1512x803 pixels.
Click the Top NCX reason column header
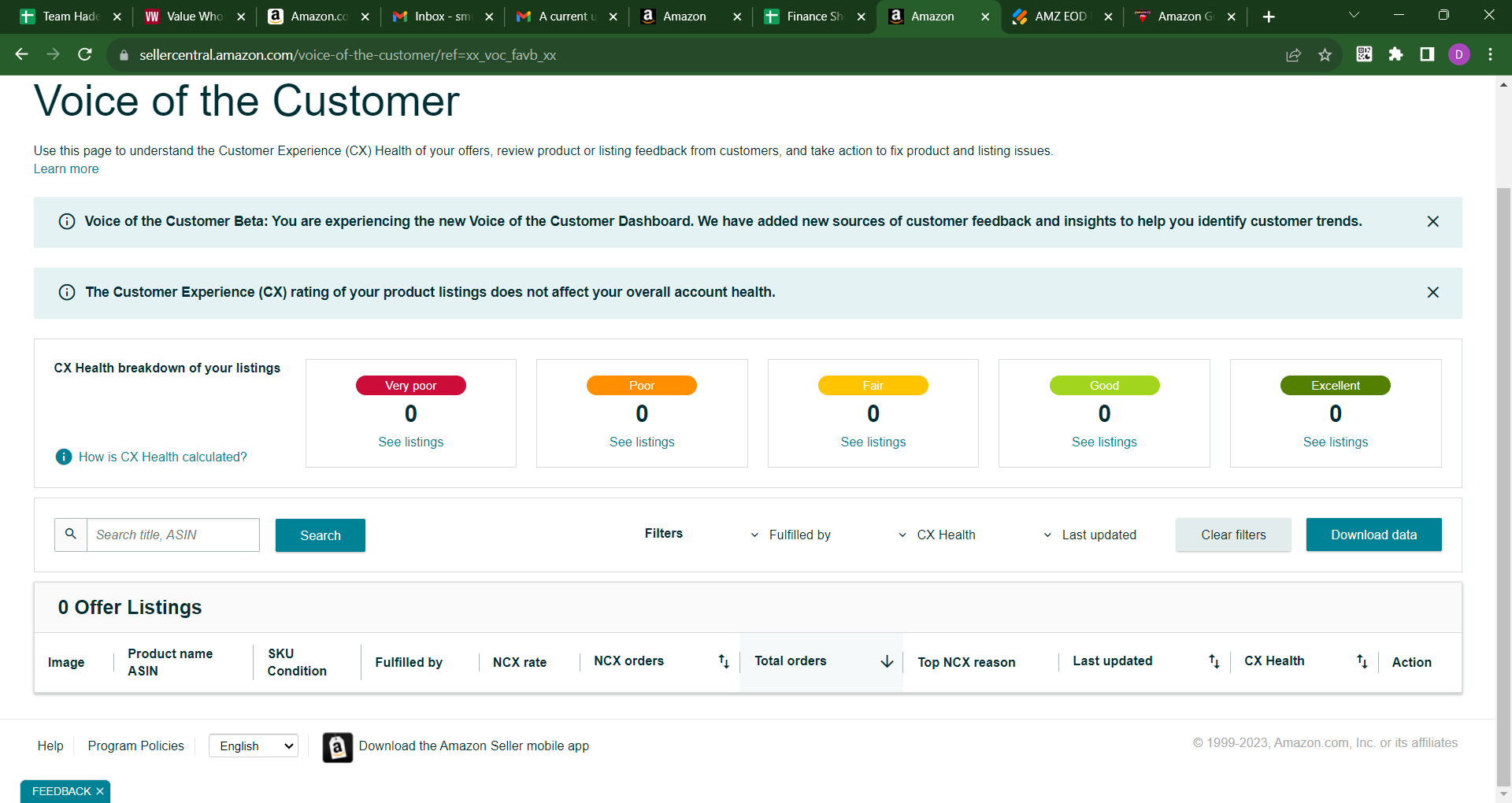point(966,663)
